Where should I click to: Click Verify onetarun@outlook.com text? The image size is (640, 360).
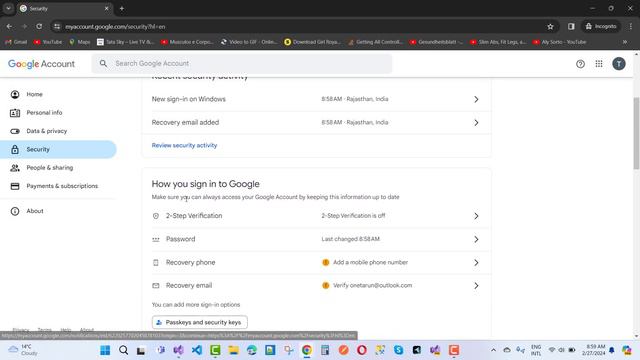point(372,285)
